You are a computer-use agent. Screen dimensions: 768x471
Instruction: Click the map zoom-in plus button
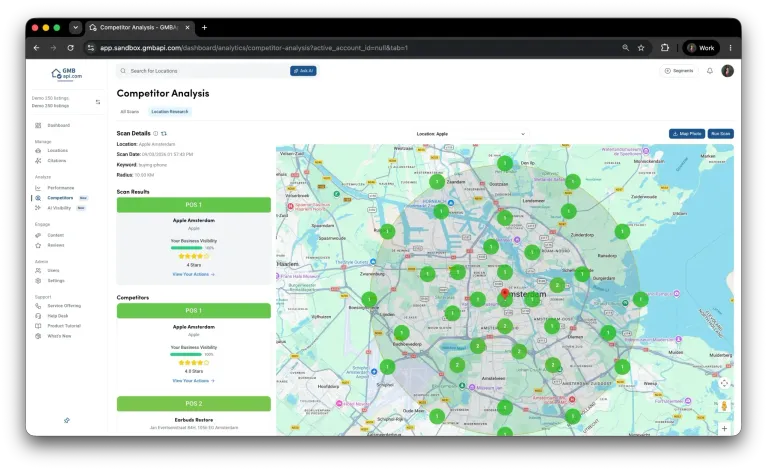click(x=724, y=428)
